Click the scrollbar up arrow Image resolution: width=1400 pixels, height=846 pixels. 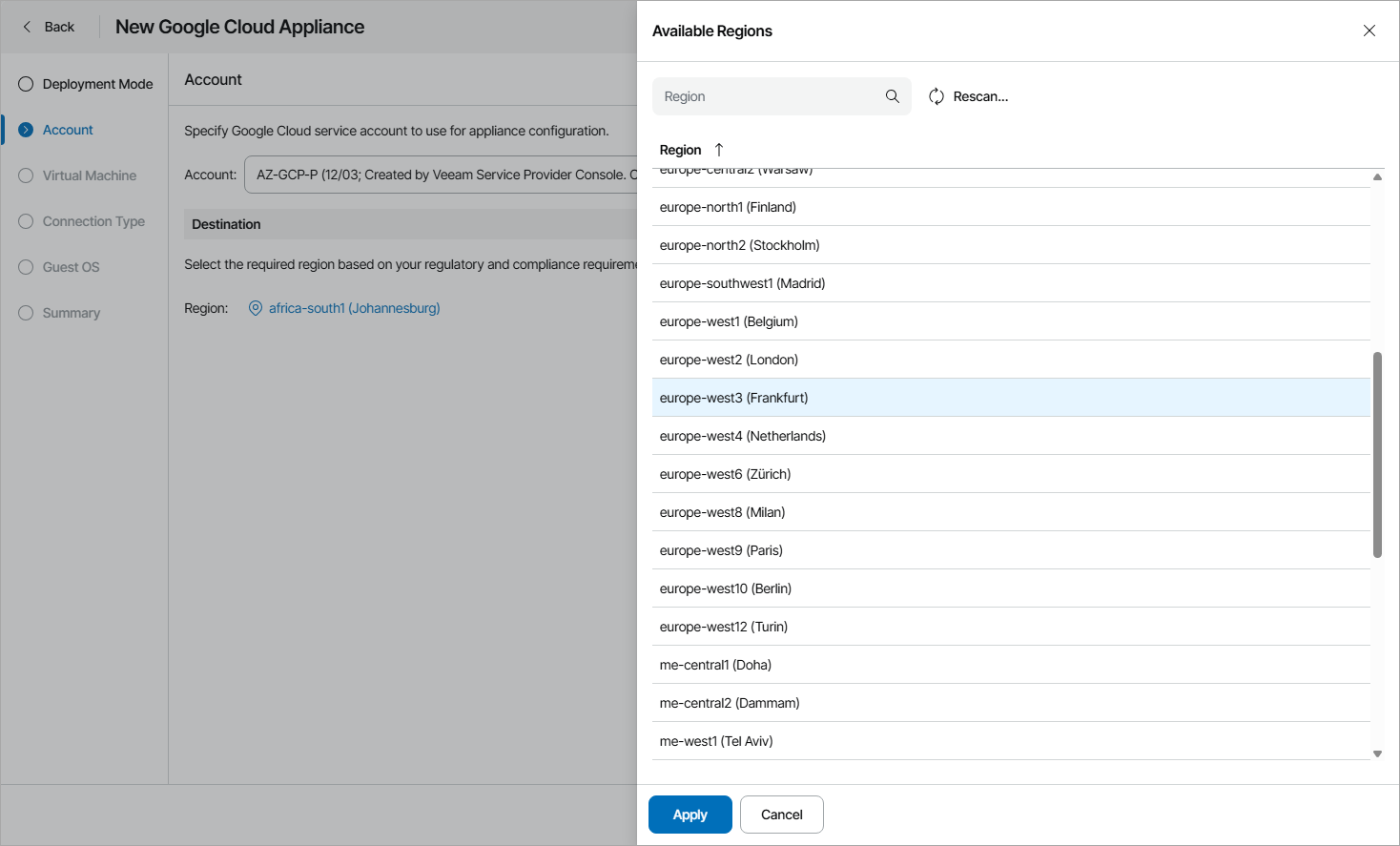(x=1377, y=177)
